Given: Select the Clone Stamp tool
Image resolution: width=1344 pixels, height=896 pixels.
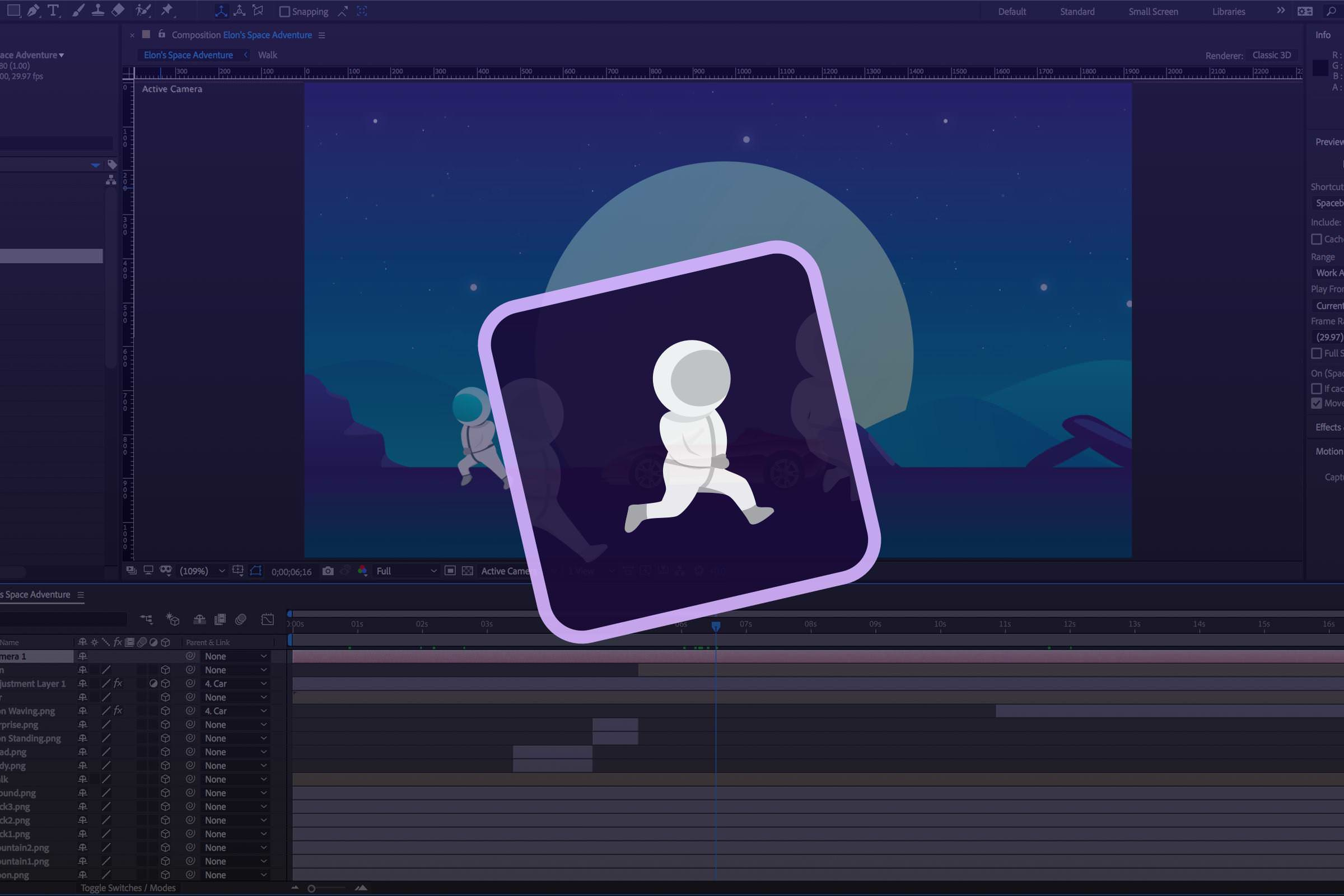Looking at the screenshot, I should [x=97, y=10].
